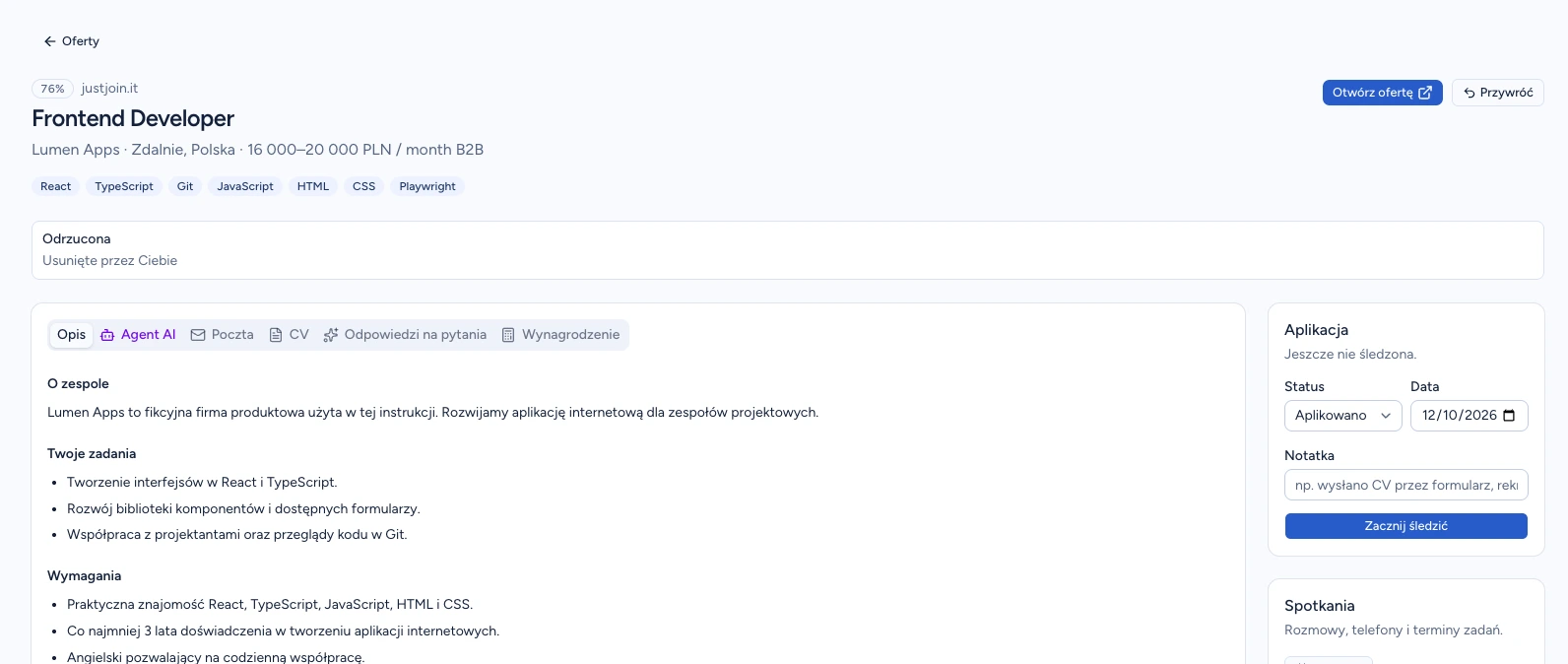The width and height of the screenshot is (1568, 664).
Task: Click the envelope icon on Poczta tab
Action: tap(198, 335)
